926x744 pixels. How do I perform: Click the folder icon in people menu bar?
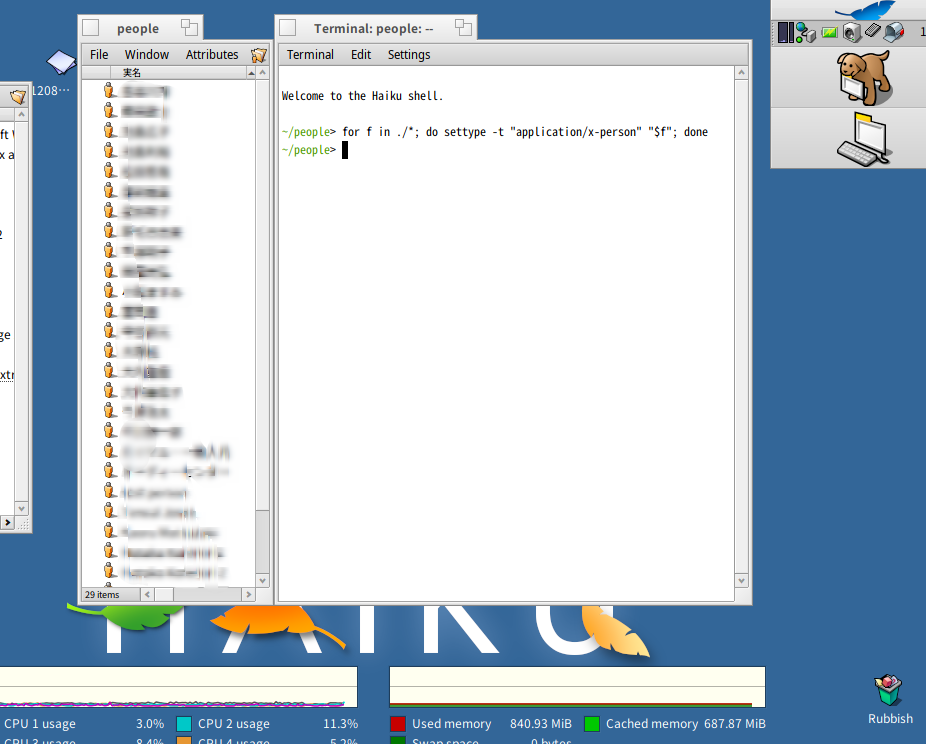click(x=259, y=55)
